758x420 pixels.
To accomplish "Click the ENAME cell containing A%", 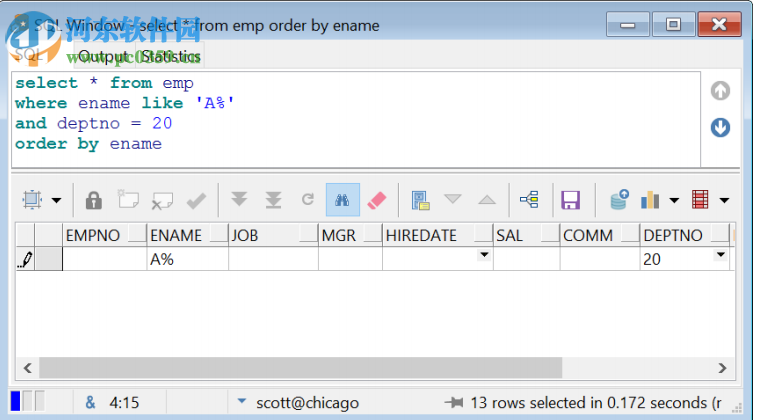I will pyautogui.click(x=188, y=259).
